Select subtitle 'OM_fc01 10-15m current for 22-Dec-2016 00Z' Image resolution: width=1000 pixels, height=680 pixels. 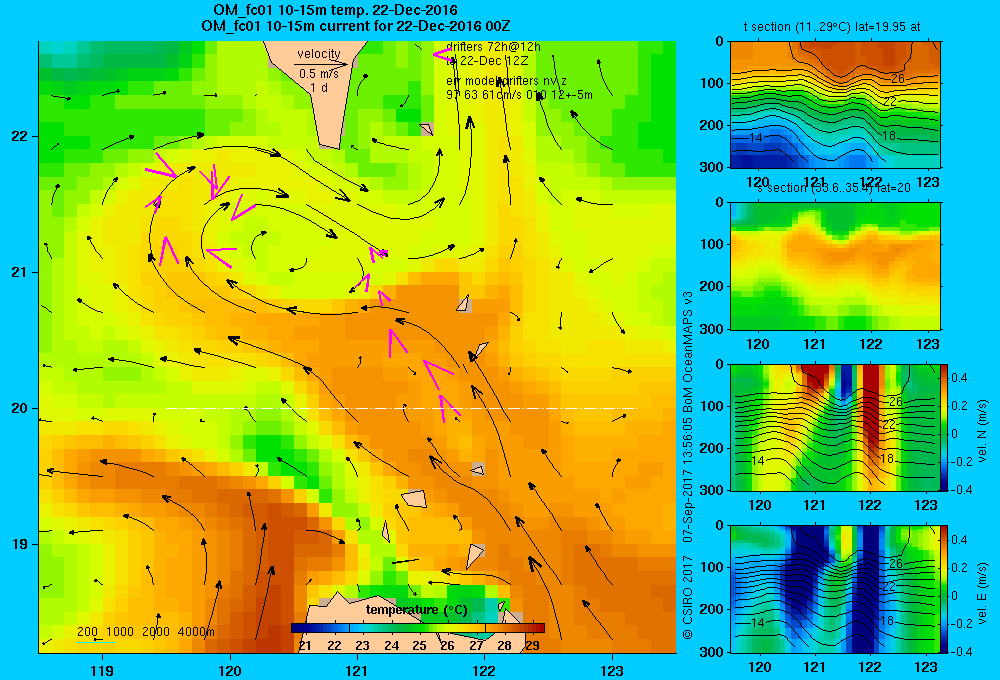(x=355, y=26)
